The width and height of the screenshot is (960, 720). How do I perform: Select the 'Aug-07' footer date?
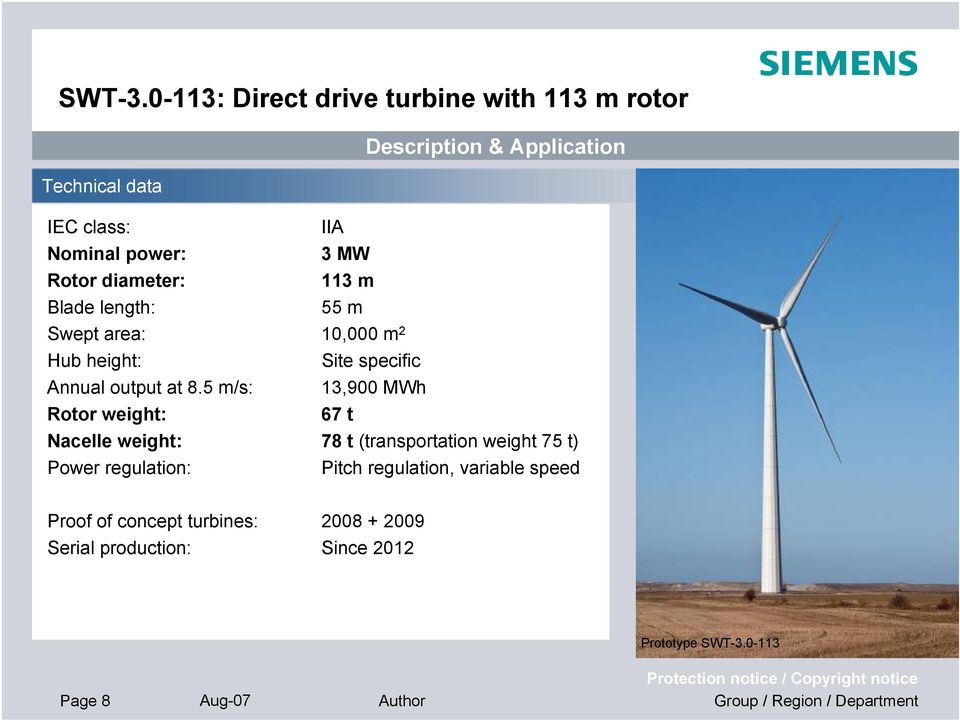(225, 700)
